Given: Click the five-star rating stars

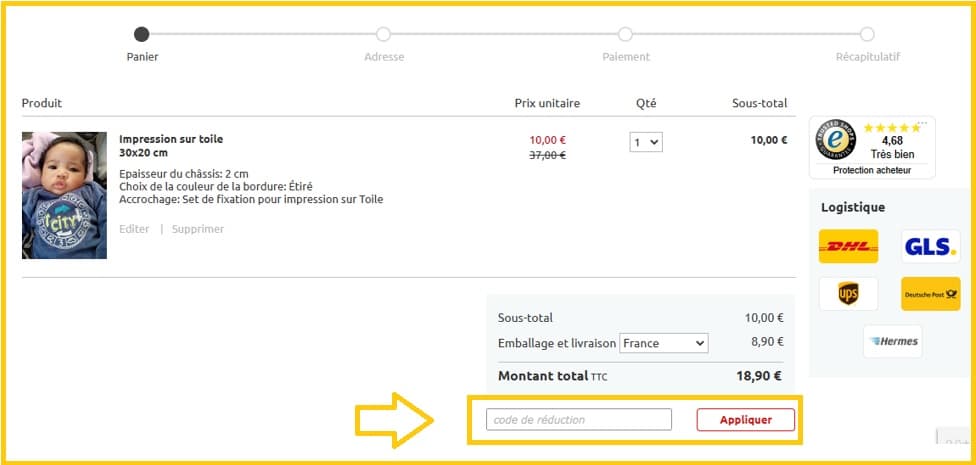Looking at the screenshot, I should pyautogui.click(x=892, y=128).
